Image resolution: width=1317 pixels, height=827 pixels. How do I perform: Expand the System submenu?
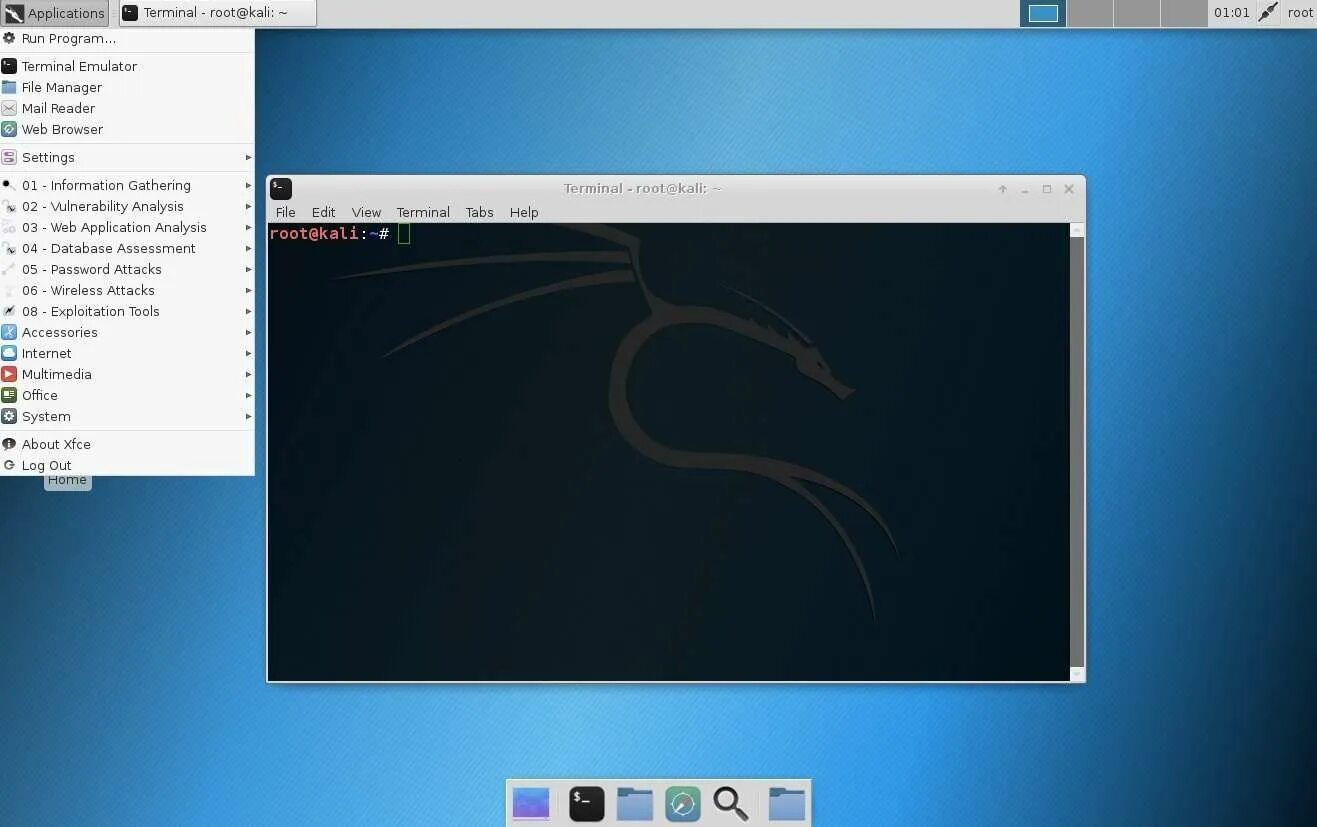click(x=127, y=416)
